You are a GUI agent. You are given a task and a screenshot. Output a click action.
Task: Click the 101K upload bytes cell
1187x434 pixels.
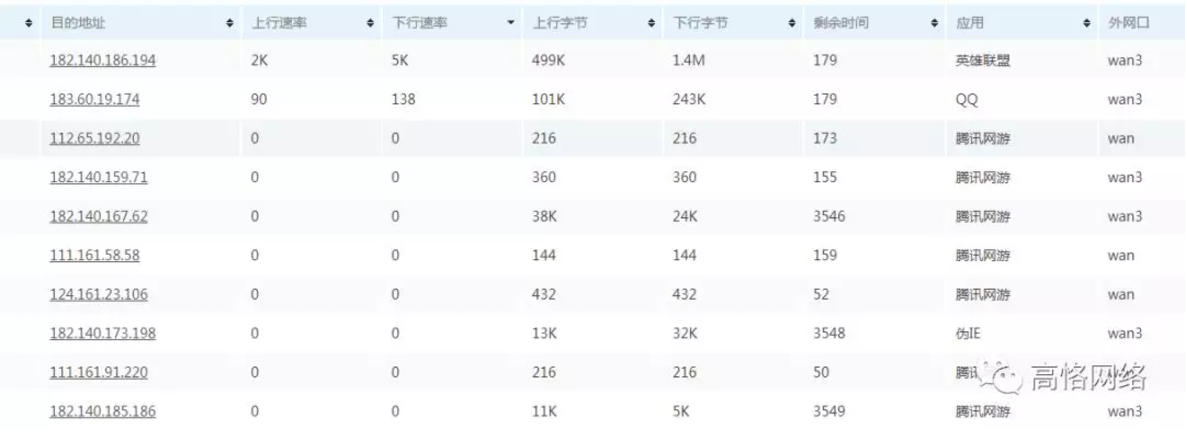point(548,99)
